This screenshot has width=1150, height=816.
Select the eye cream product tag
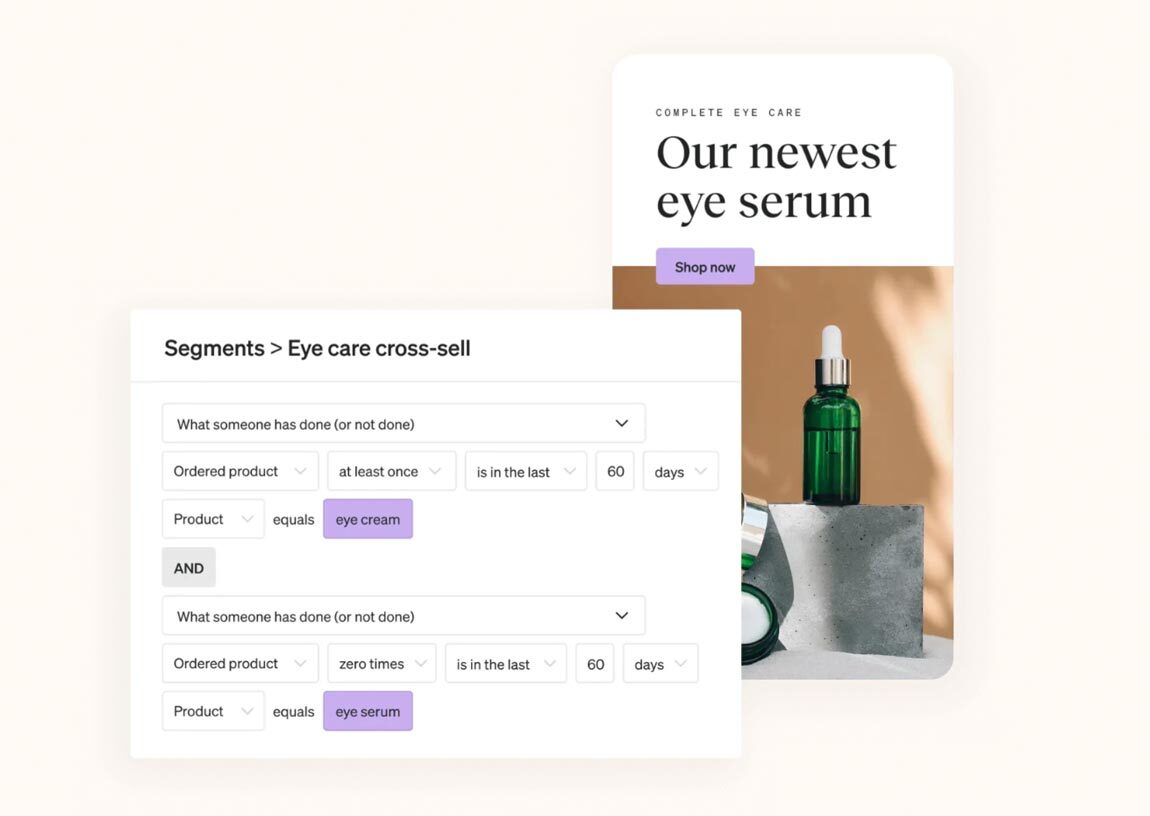click(x=367, y=519)
